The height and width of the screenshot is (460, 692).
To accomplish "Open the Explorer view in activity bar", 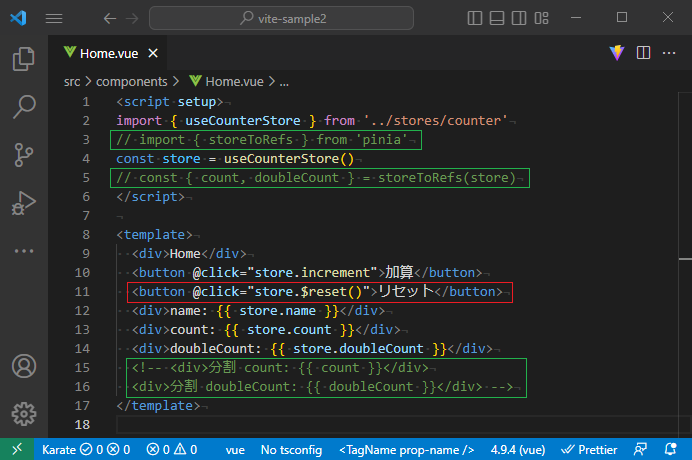I will [x=24, y=59].
